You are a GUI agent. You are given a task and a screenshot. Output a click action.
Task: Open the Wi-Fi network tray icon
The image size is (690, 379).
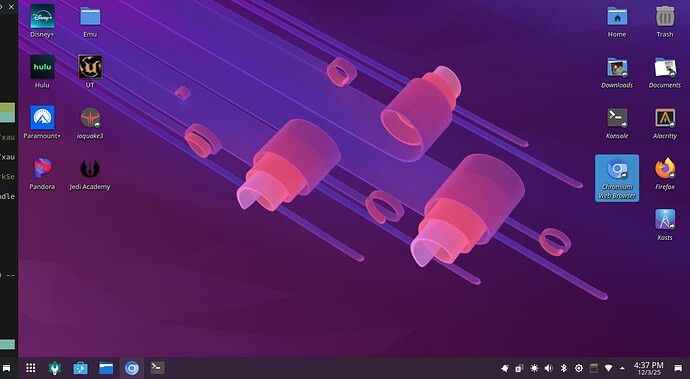(608, 368)
